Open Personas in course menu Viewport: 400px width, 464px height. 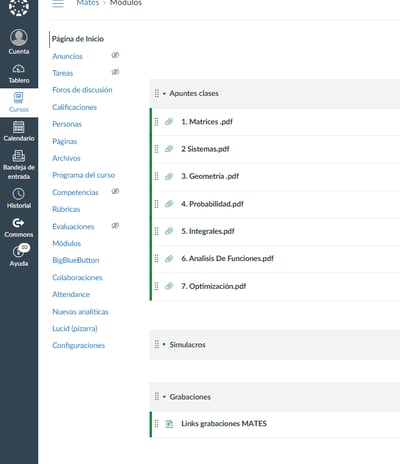[x=67, y=124]
